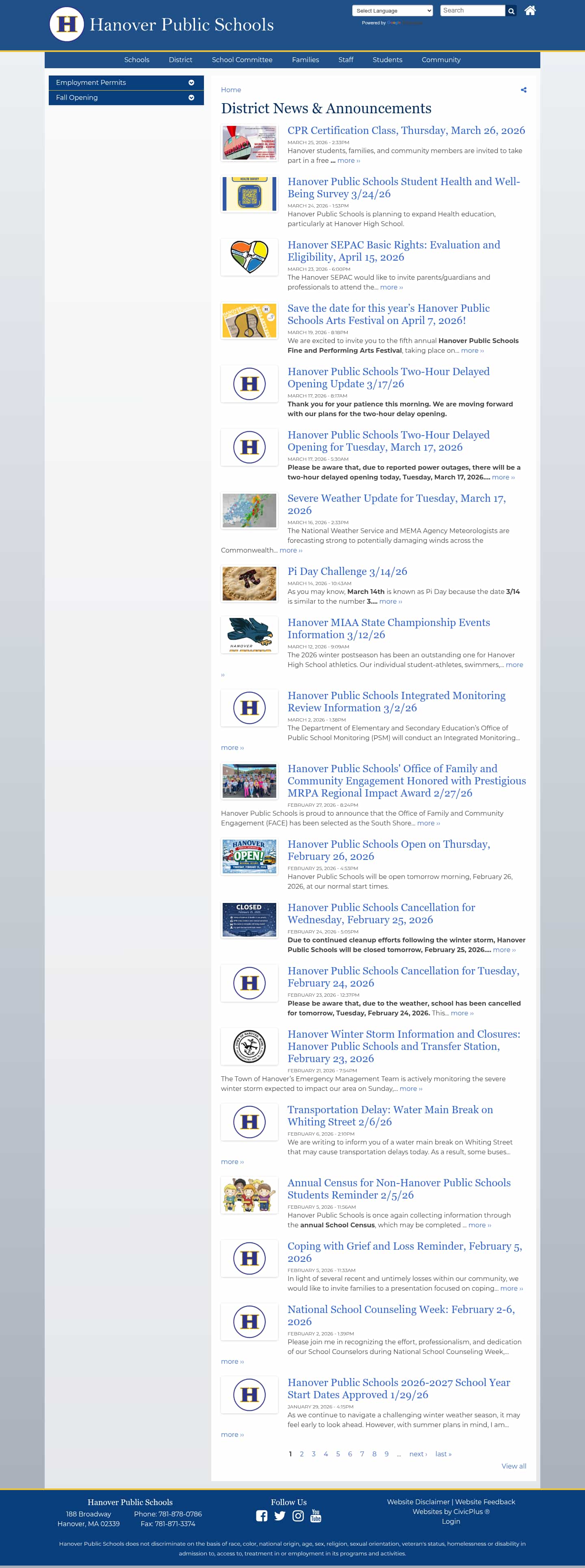Image resolution: width=585 pixels, height=1568 pixels.
Task: Click the next › pagination link
Action: pyautogui.click(x=418, y=1454)
